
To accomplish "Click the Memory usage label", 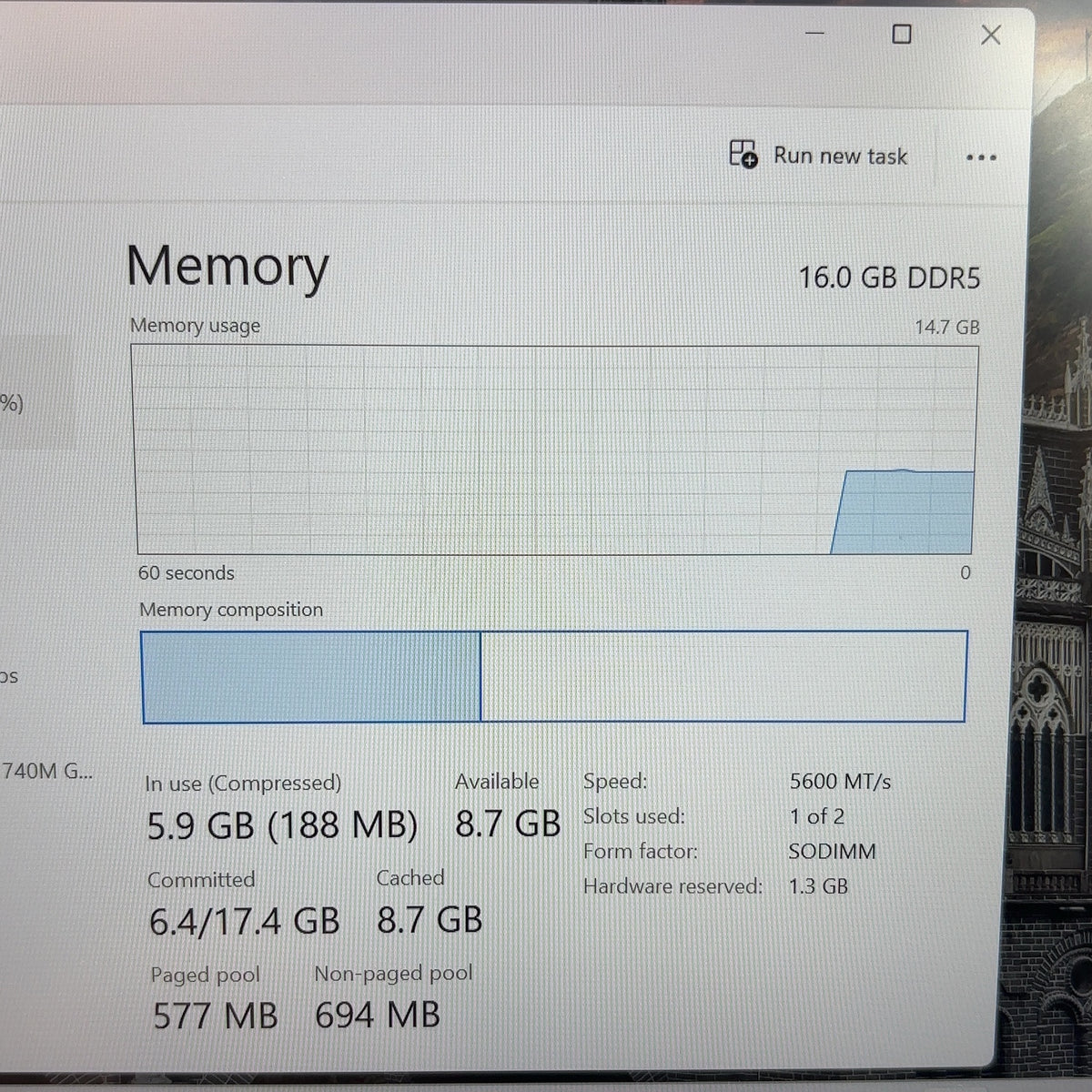I will (195, 326).
